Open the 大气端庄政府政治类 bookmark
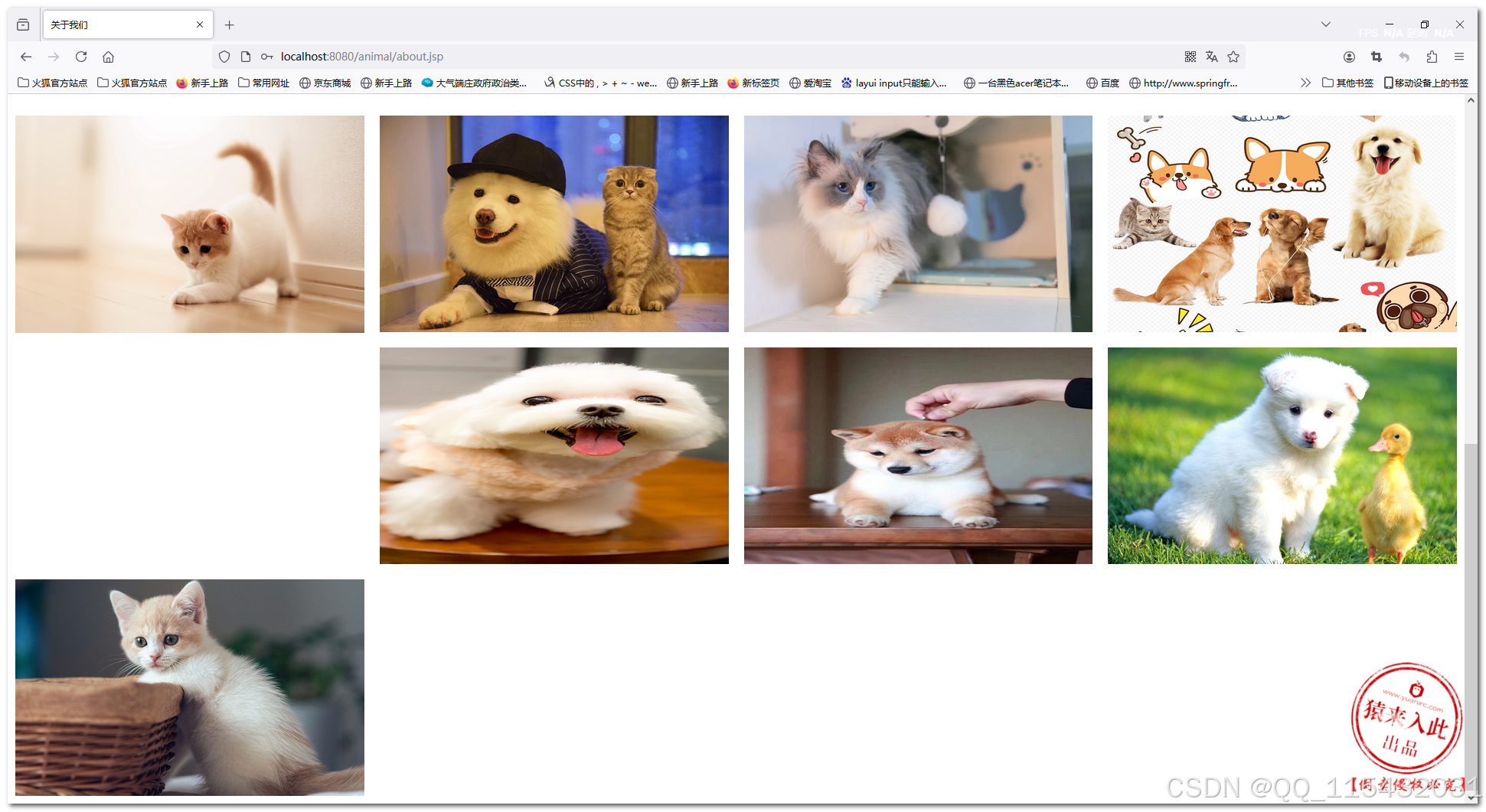The image size is (1486, 812). point(474,83)
